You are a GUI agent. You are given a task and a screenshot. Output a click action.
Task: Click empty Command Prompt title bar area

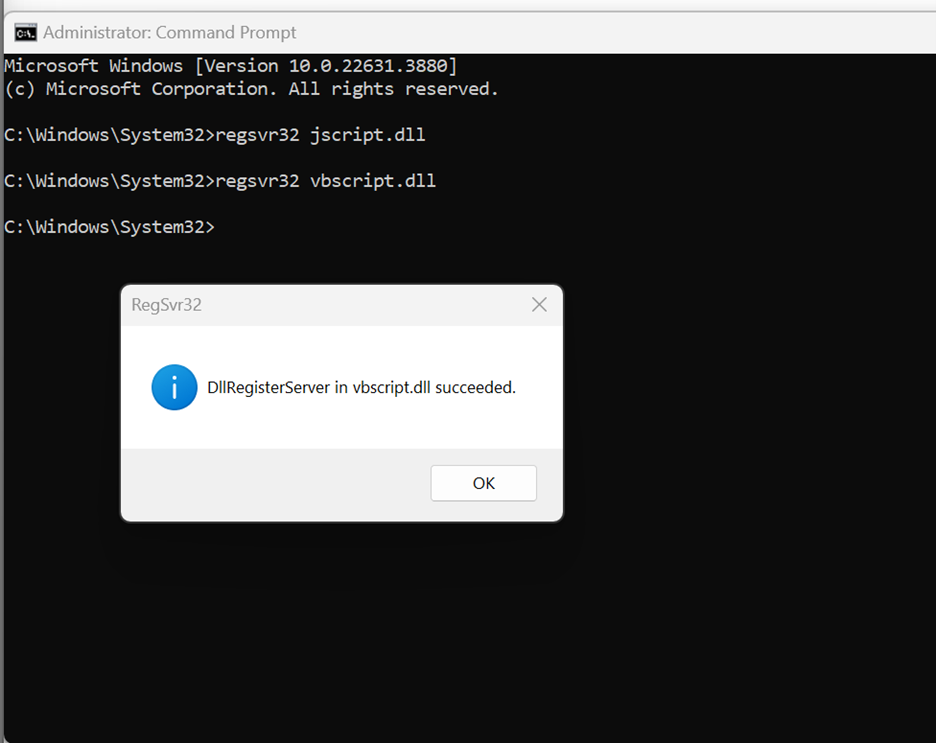click(600, 33)
